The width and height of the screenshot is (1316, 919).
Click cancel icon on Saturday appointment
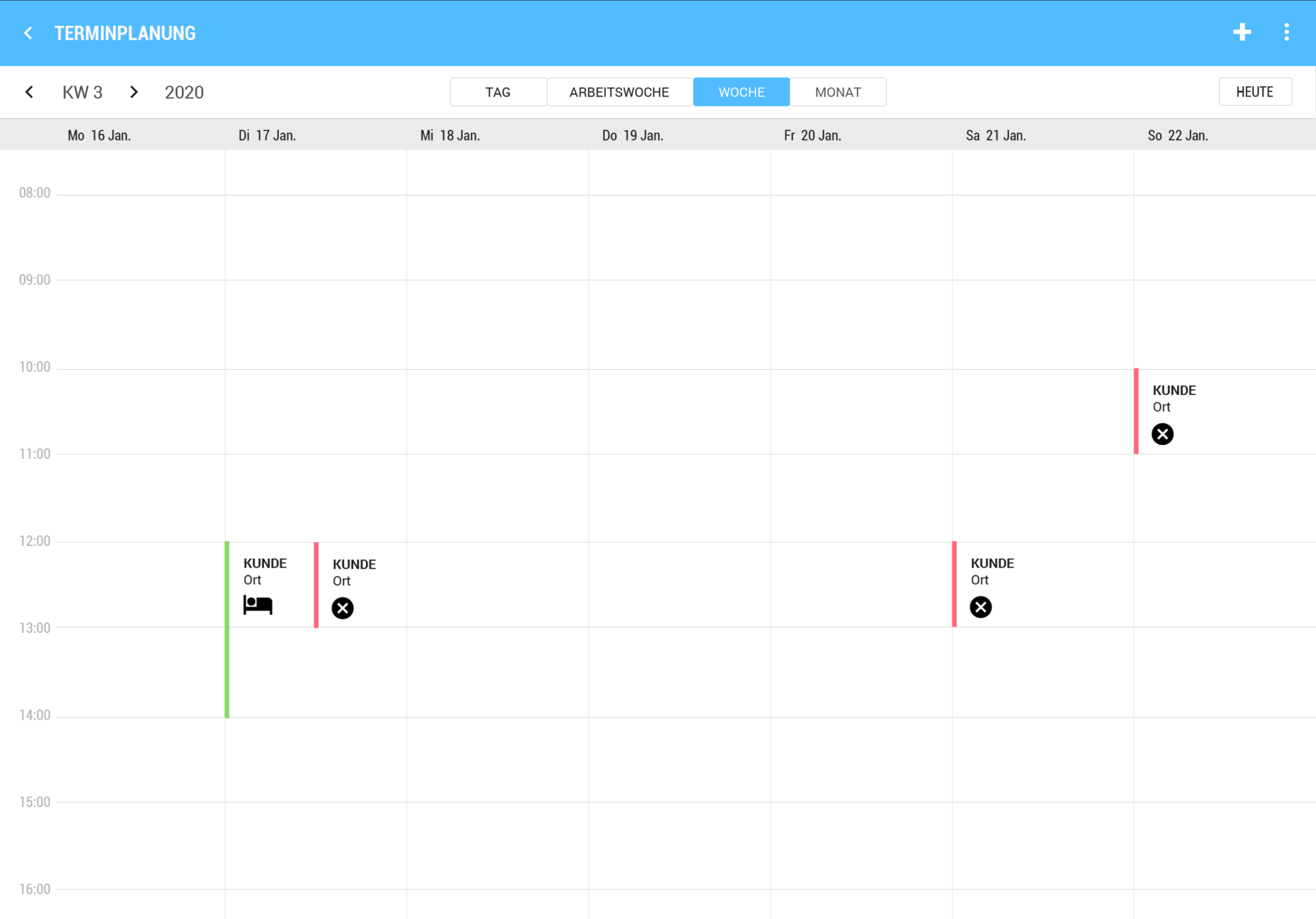[981, 607]
